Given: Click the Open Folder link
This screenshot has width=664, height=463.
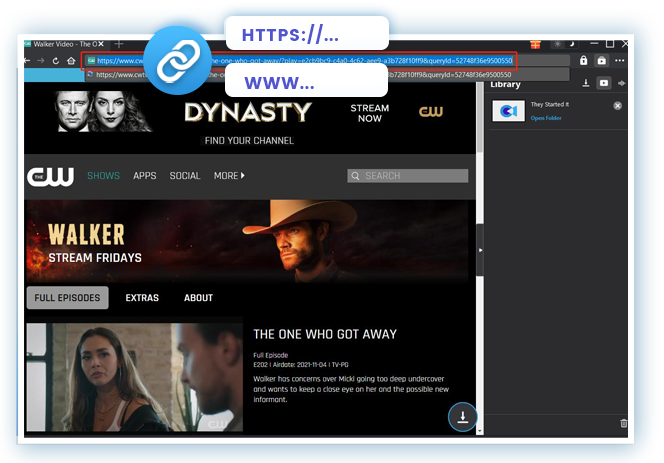Looking at the screenshot, I should pos(546,118).
